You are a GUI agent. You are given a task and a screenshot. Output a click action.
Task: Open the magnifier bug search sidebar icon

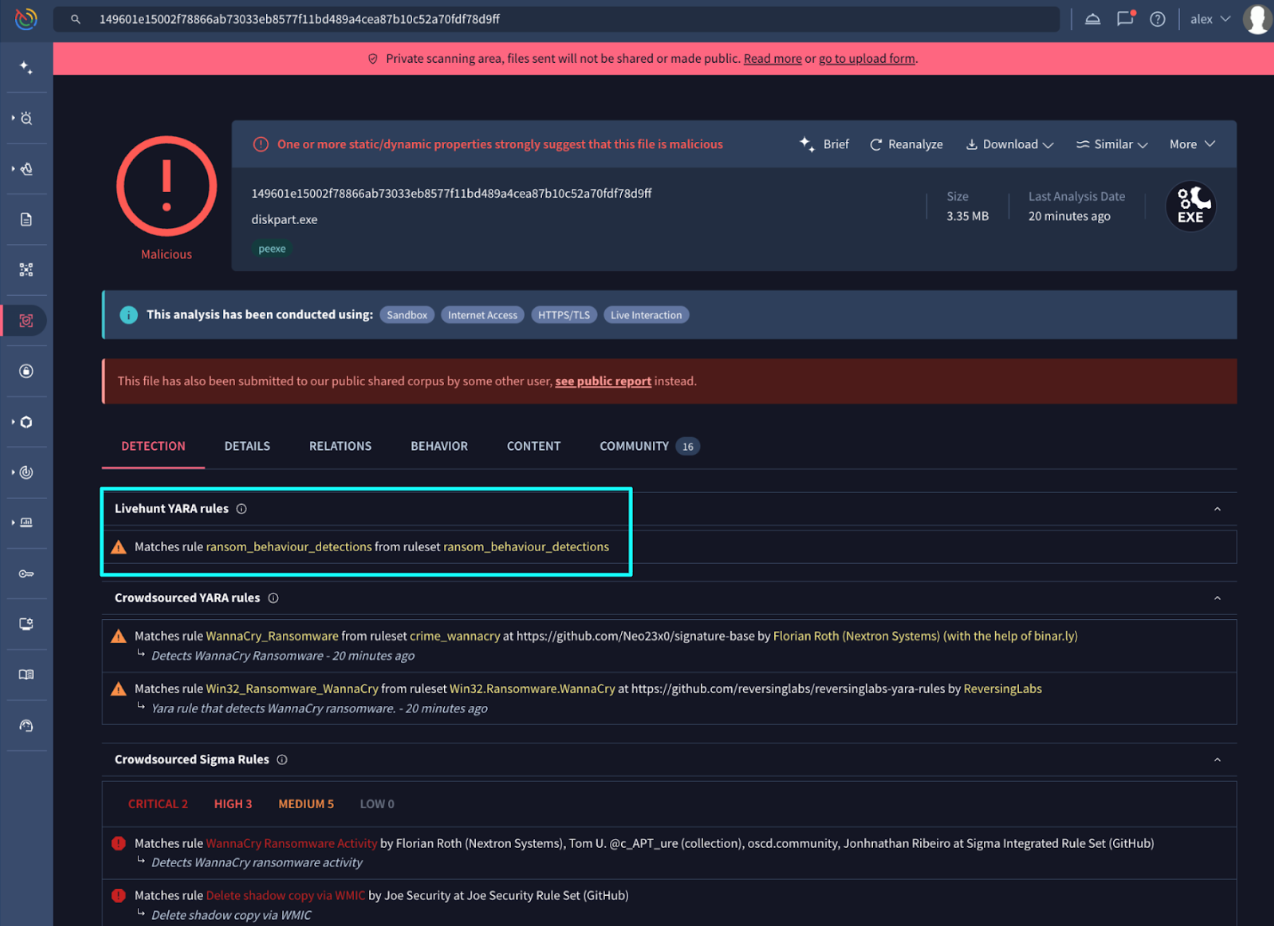click(x=27, y=118)
